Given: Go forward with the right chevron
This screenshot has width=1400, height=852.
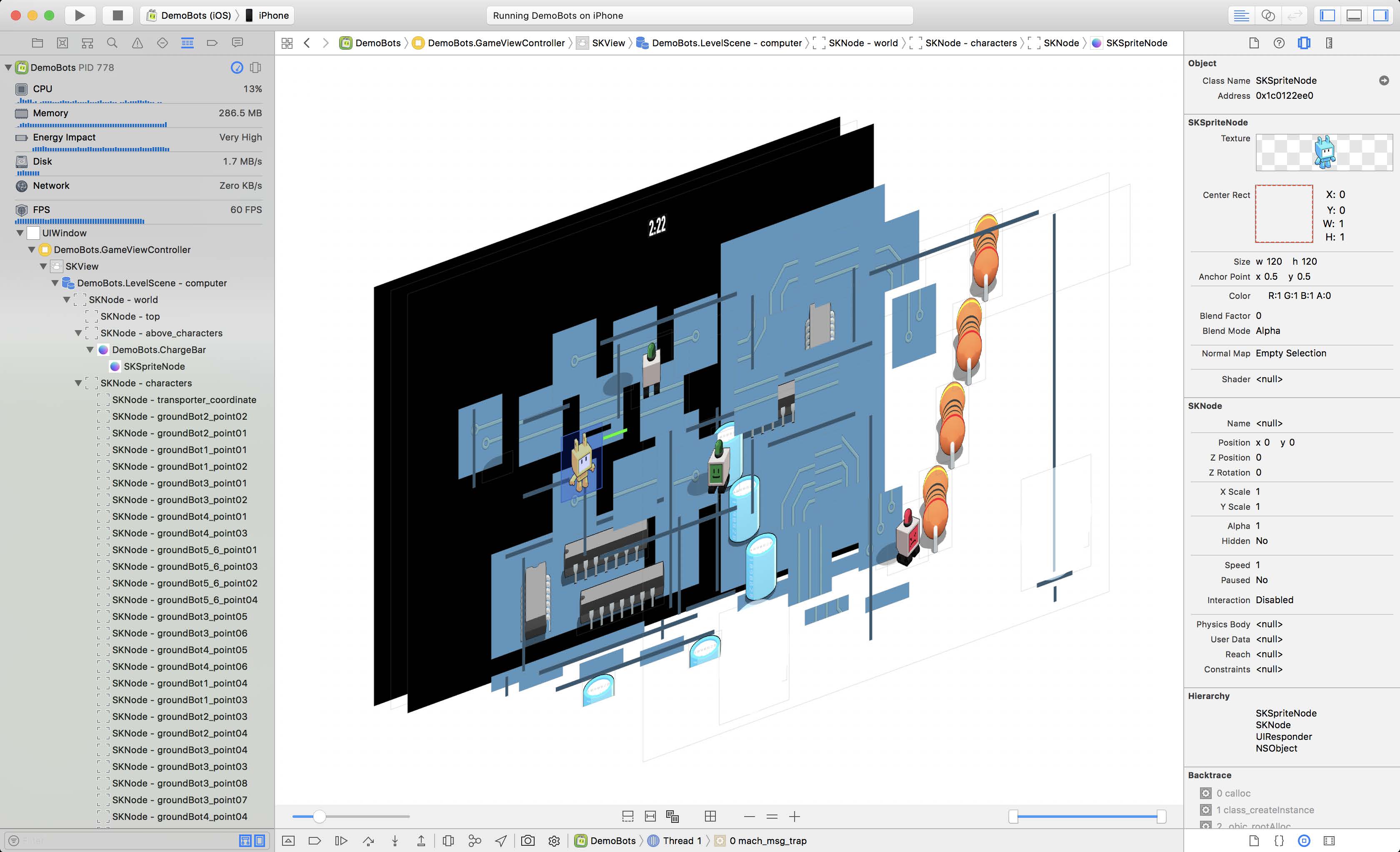Looking at the screenshot, I should click(x=325, y=43).
